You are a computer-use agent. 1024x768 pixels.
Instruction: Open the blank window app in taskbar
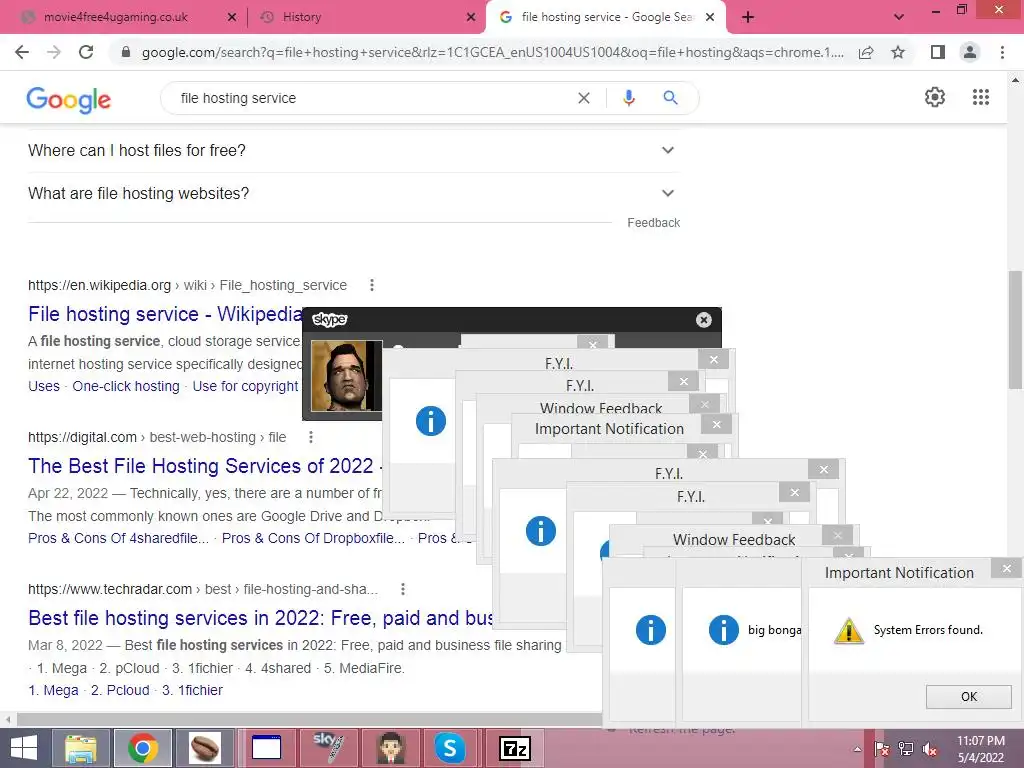pos(266,748)
